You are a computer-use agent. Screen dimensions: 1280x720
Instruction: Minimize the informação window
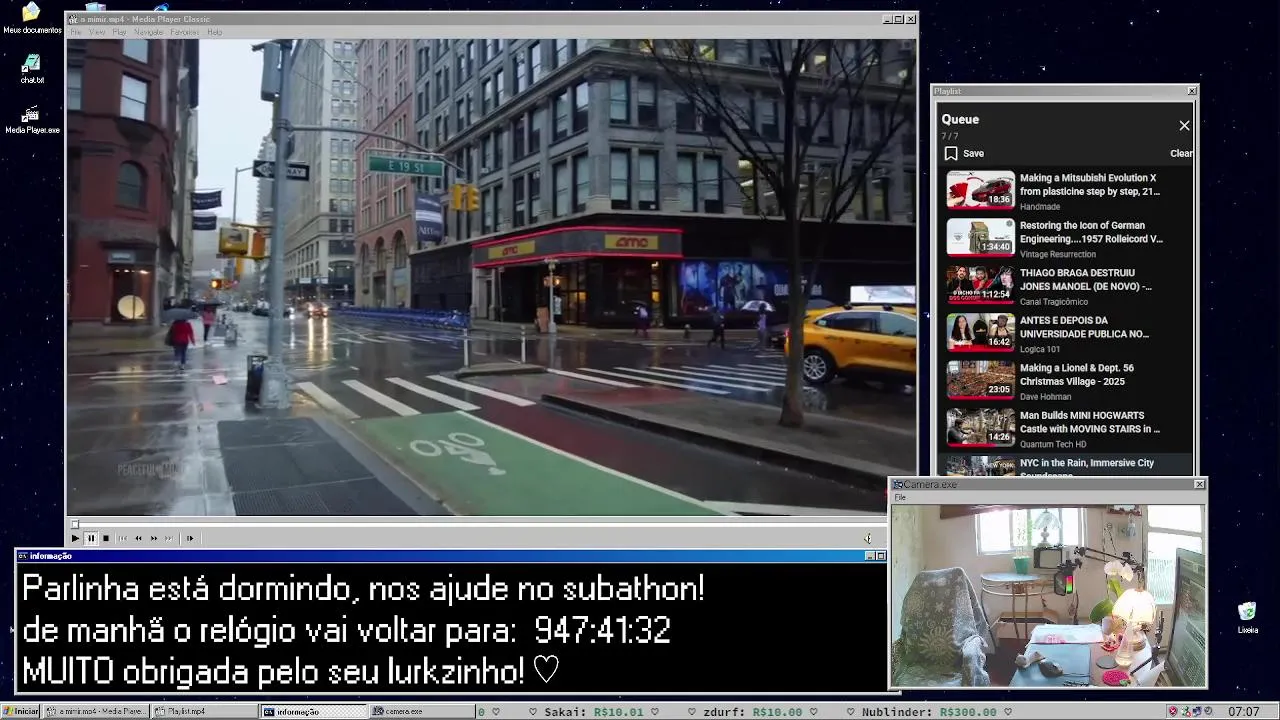click(869, 556)
